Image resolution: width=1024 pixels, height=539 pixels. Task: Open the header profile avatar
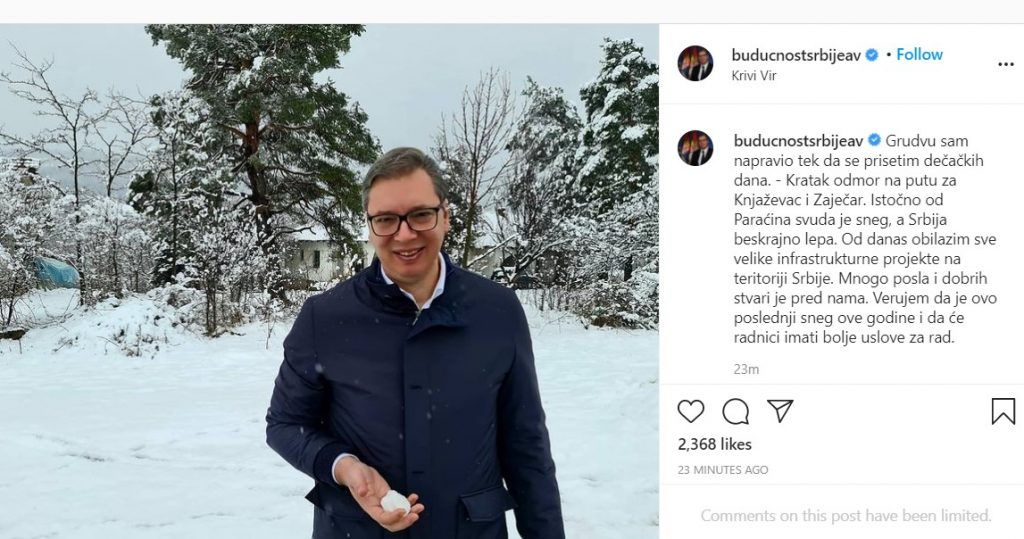point(696,63)
